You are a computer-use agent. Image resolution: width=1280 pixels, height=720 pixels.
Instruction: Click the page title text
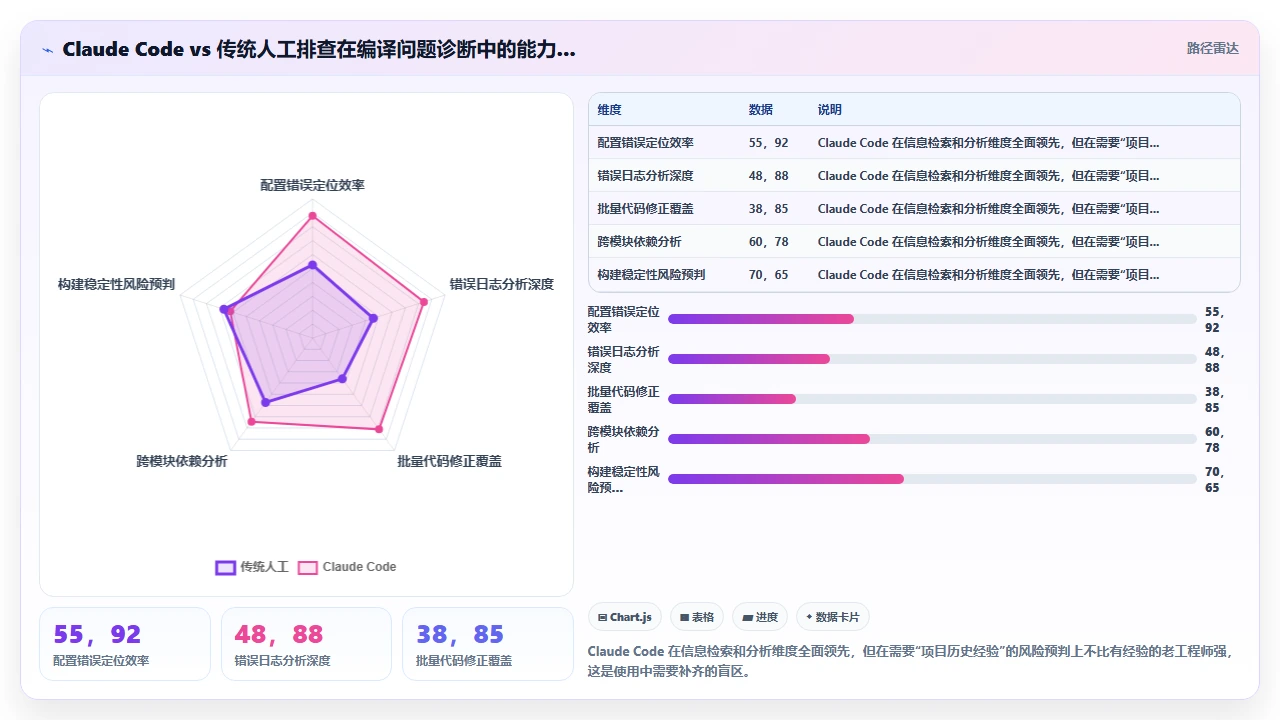pyautogui.click(x=319, y=49)
